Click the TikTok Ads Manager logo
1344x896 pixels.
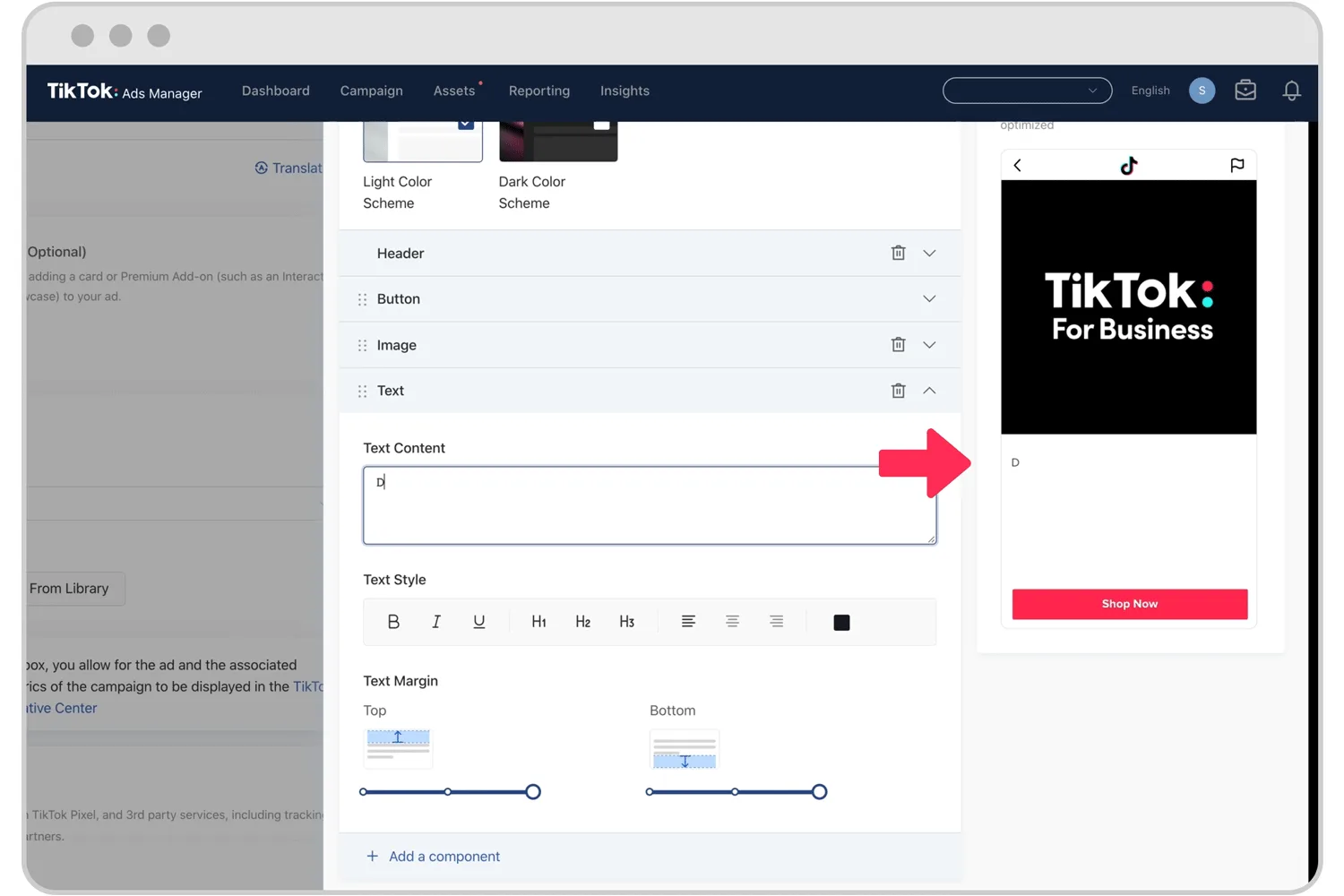pyautogui.click(x=125, y=91)
